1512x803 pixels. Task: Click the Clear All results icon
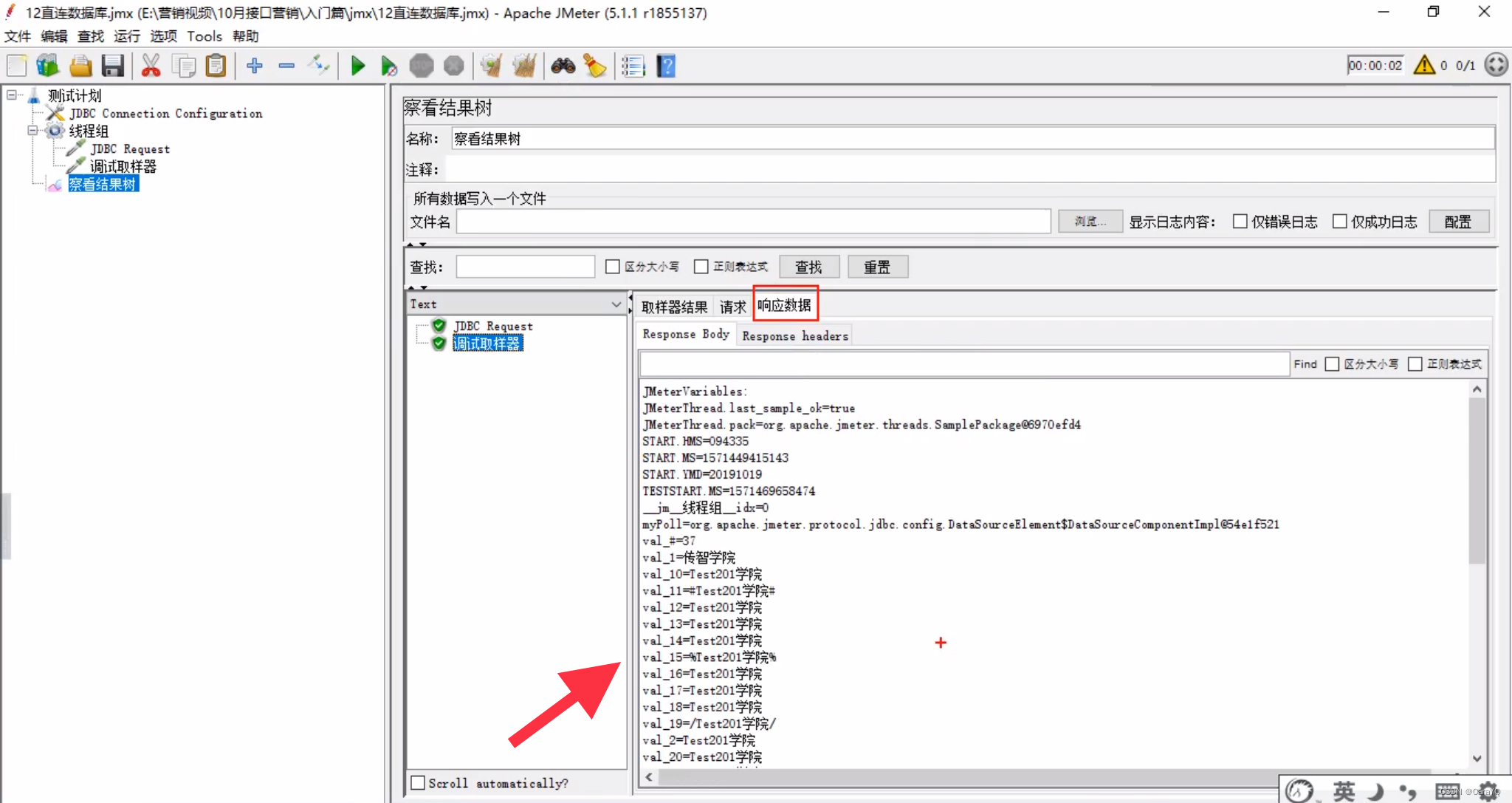point(524,66)
